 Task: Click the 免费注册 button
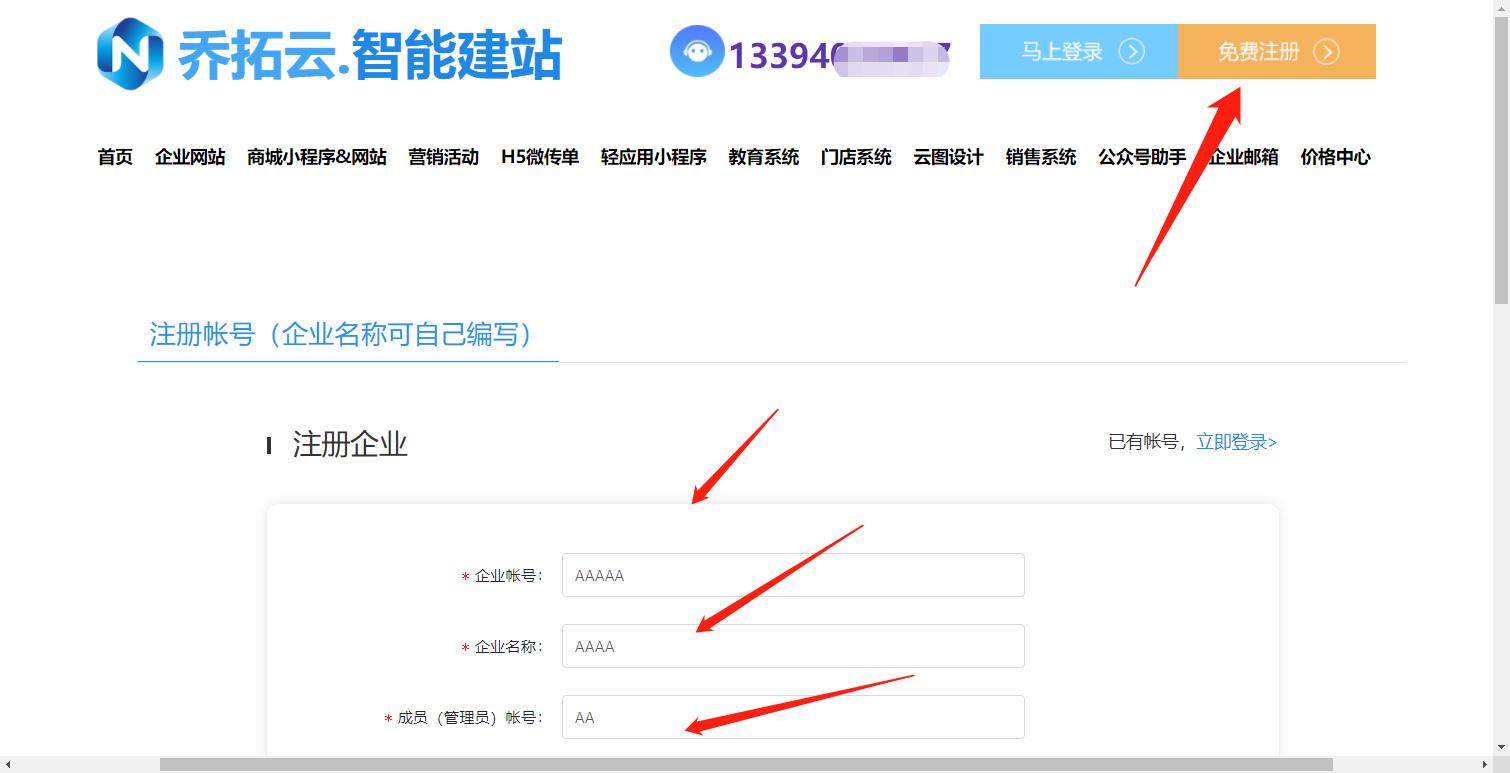pos(1277,51)
